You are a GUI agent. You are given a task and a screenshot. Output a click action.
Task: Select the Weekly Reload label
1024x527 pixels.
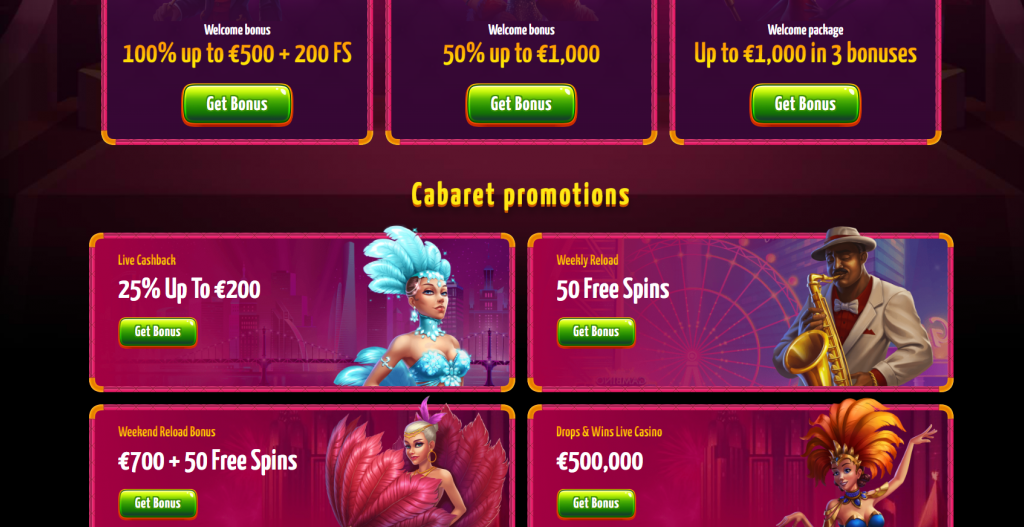point(587,260)
